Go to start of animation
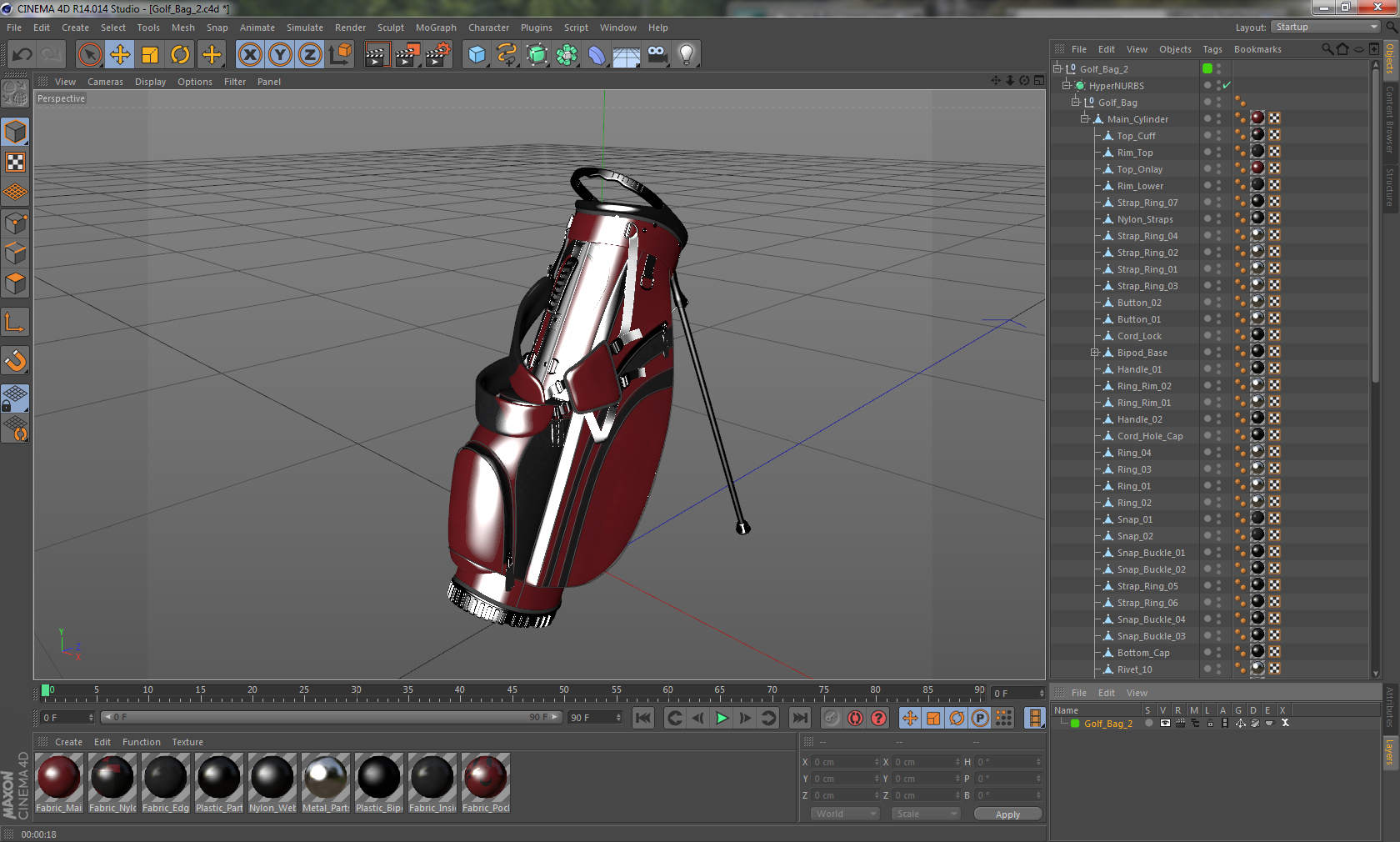The height and width of the screenshot is (842, 1400). [643, 718]
